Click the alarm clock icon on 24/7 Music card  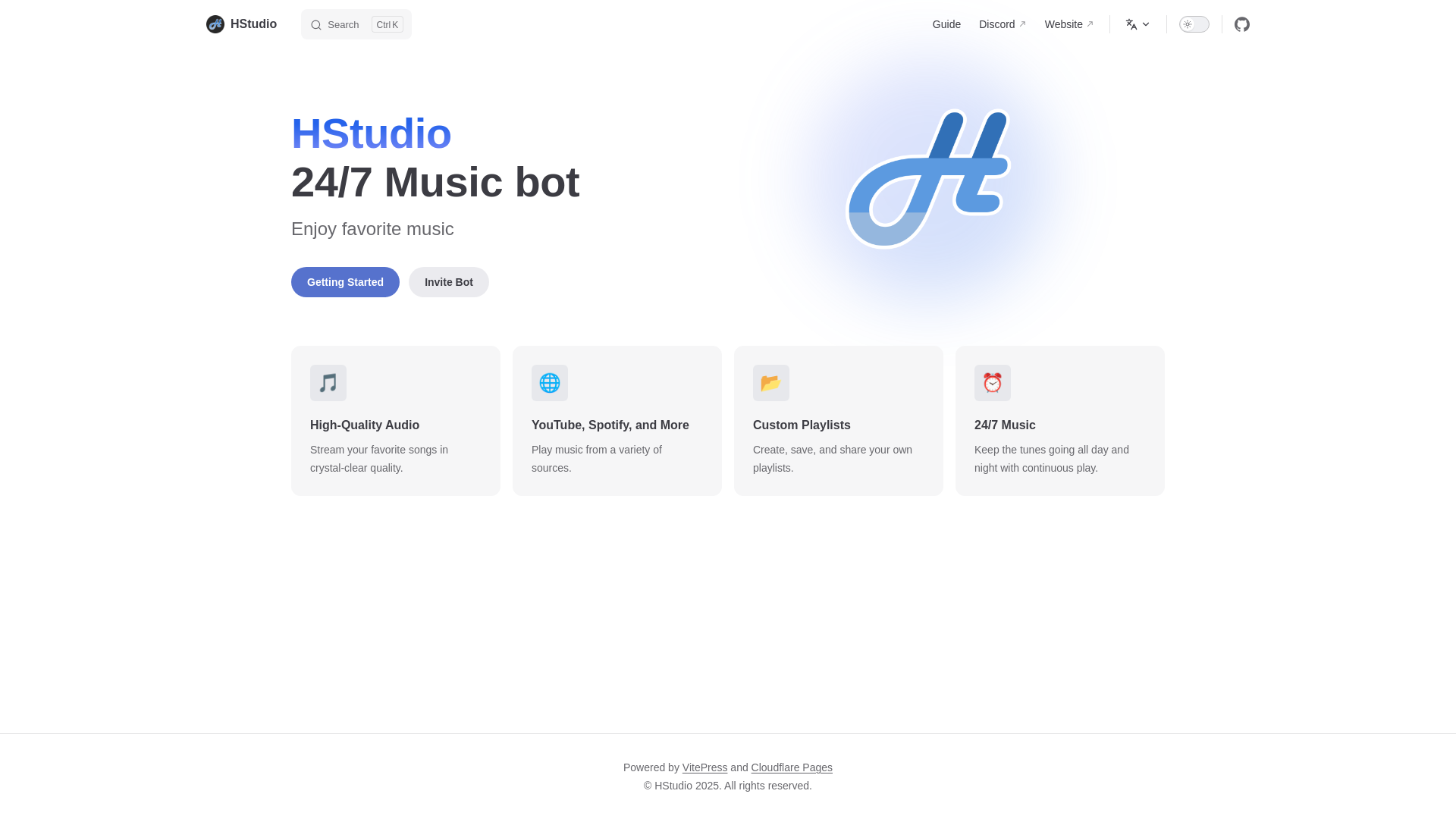point(993,383)
